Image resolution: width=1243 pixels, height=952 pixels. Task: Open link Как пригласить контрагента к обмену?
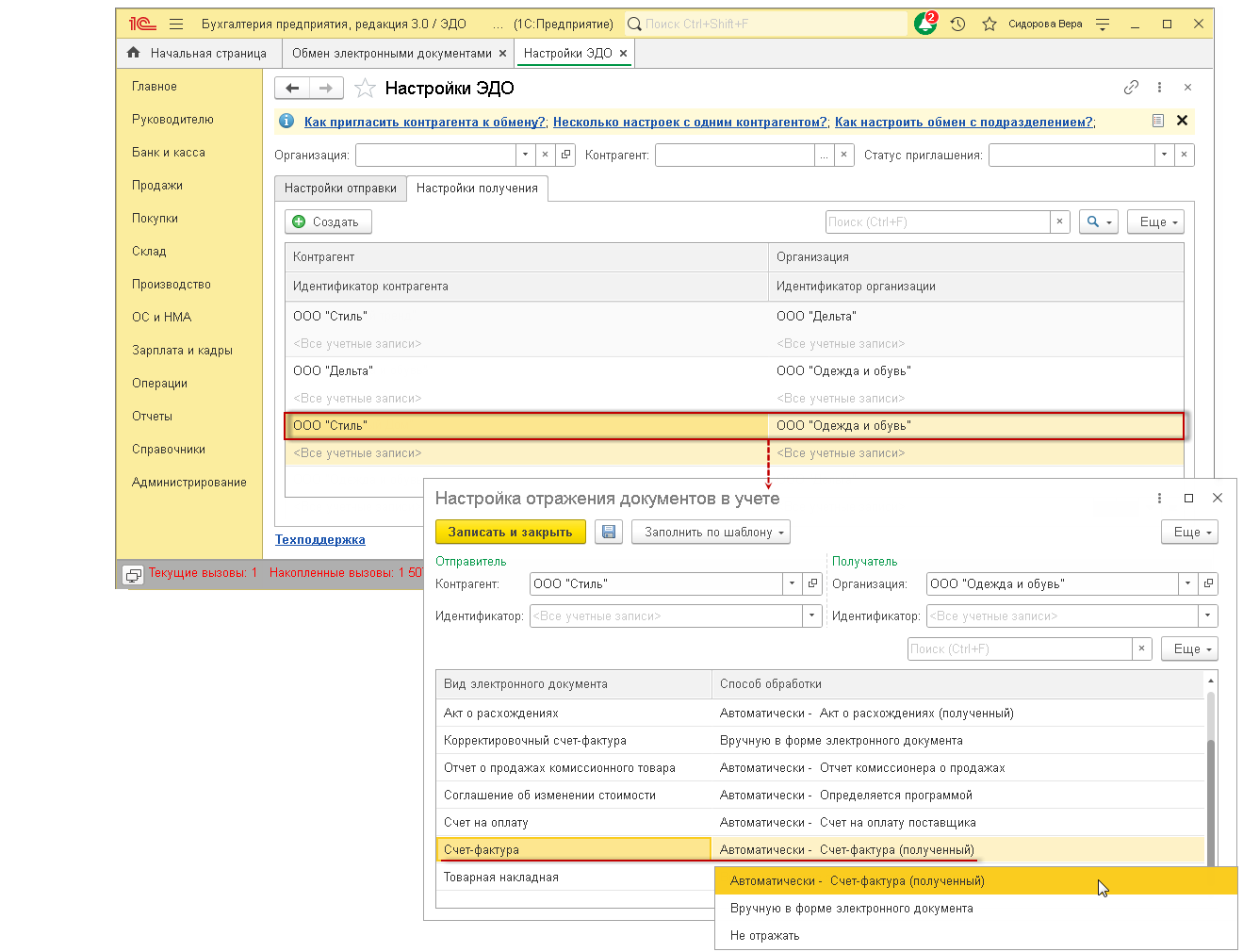425,122
